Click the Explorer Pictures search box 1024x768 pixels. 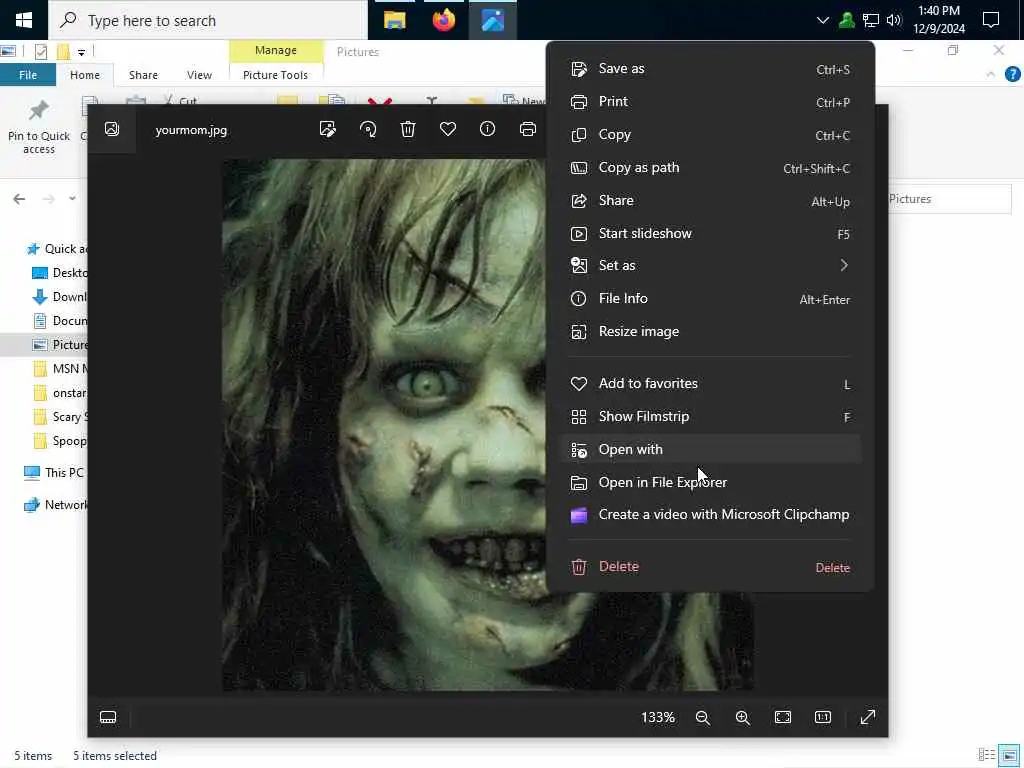950,199
